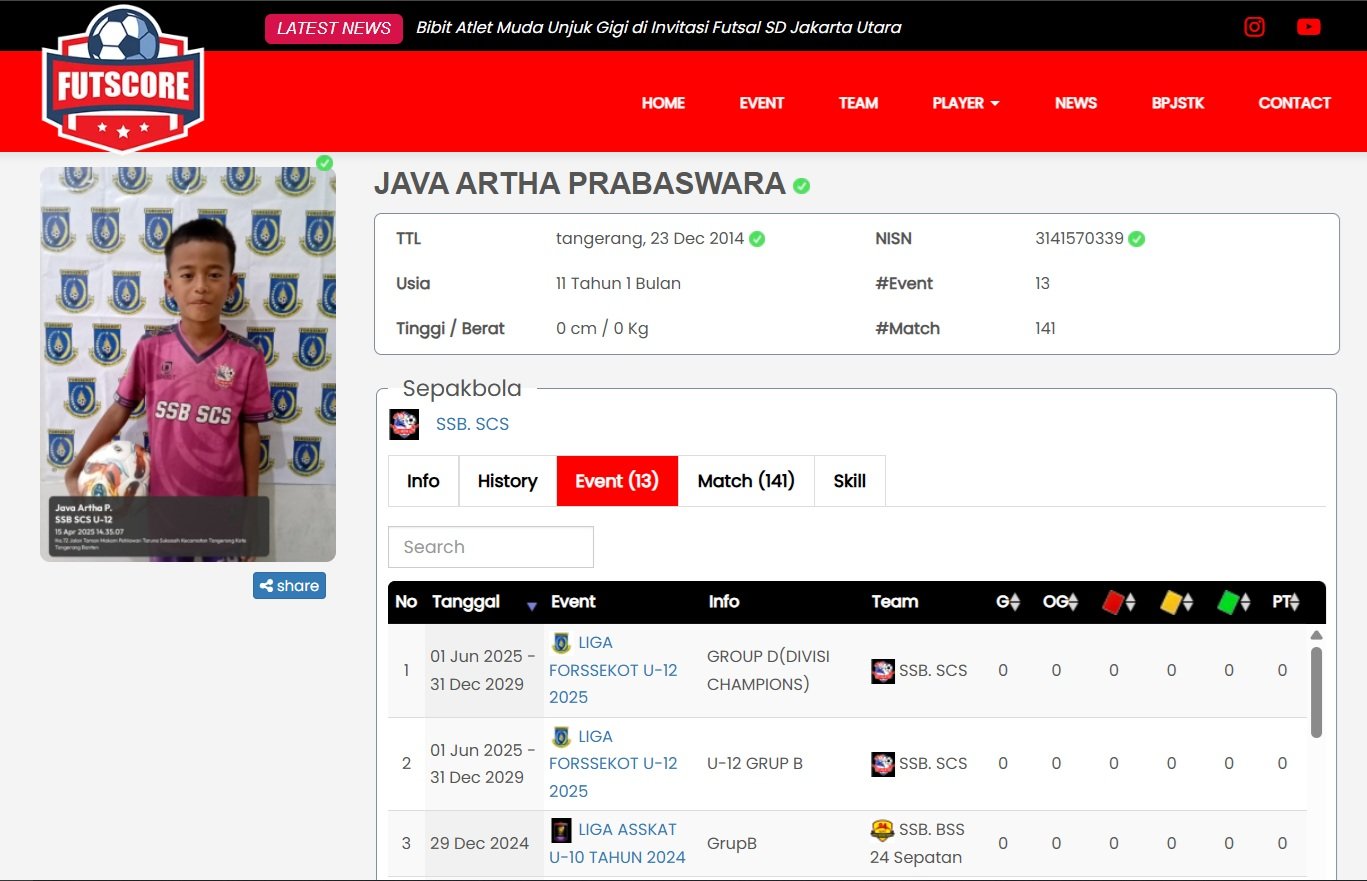The height and width of the screenshot is (881, 1367).
Task: Switch to the Match (141) tab
Action: pos(746,481)
